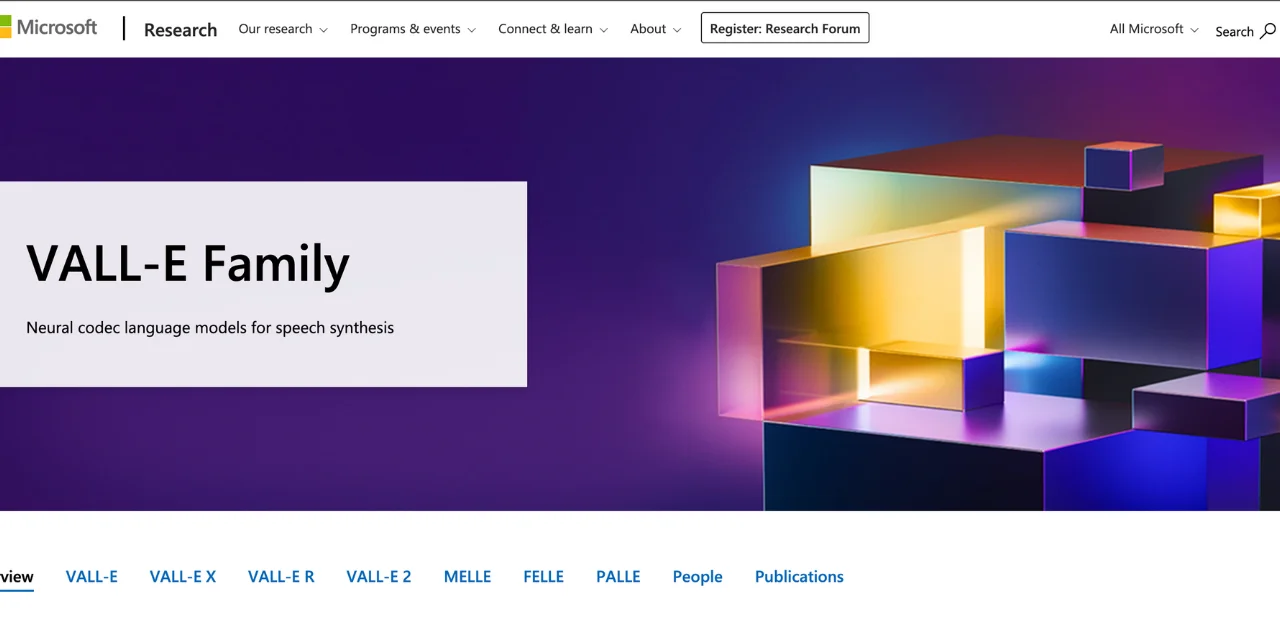Expand the Our research menu
Screen dimensions: 1280x630
coord(283,29)
